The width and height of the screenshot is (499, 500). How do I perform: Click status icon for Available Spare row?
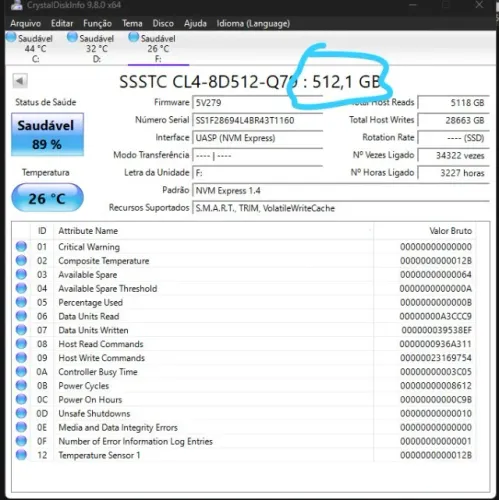pos(21,275)
